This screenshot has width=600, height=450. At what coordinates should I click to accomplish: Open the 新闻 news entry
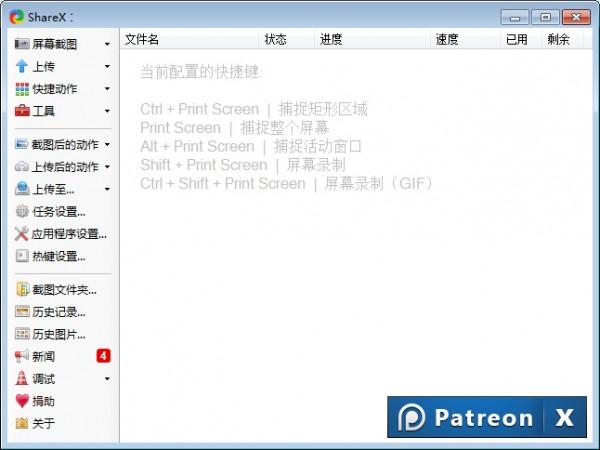coord(43,356)
